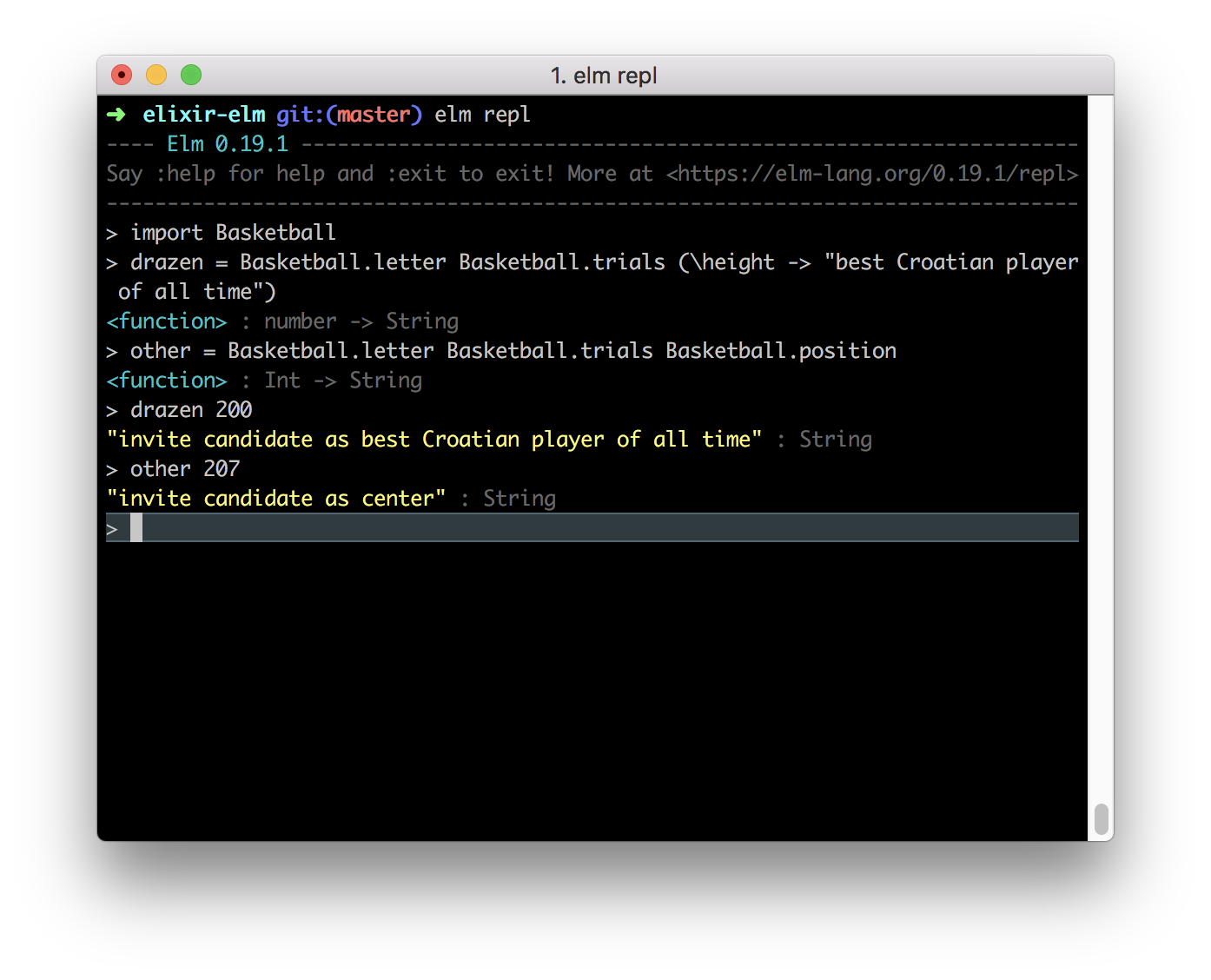Click the elm-lang.org repl URL

871,173
